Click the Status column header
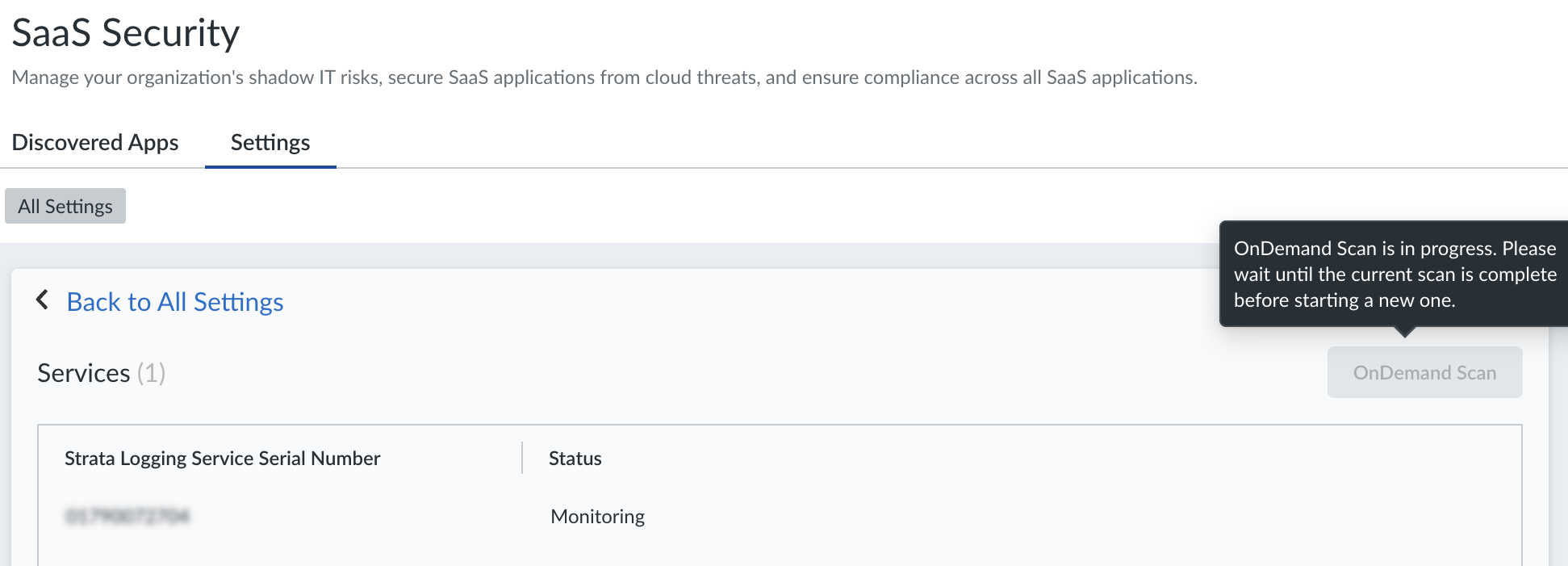Viewport: 1568px width, 566px height. (x=575, y=459)
